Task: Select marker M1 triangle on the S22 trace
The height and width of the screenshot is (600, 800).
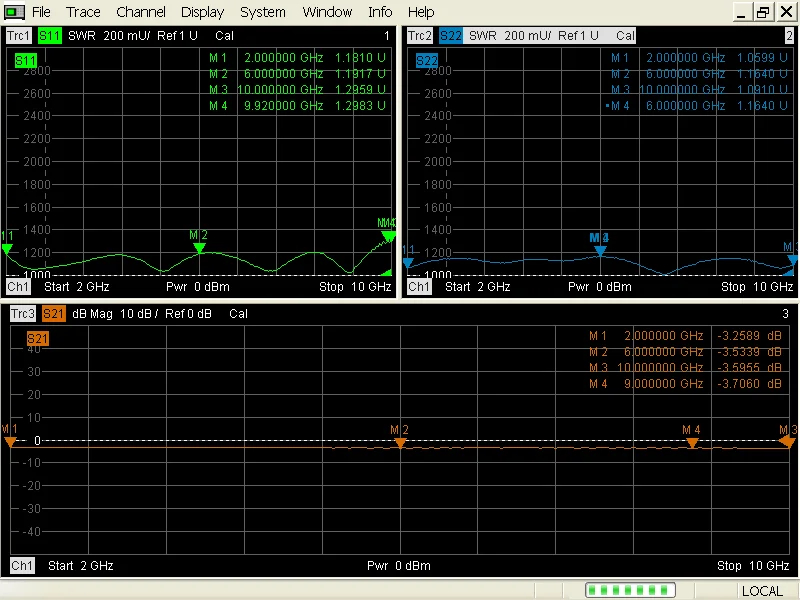Action: click(408, 262)
